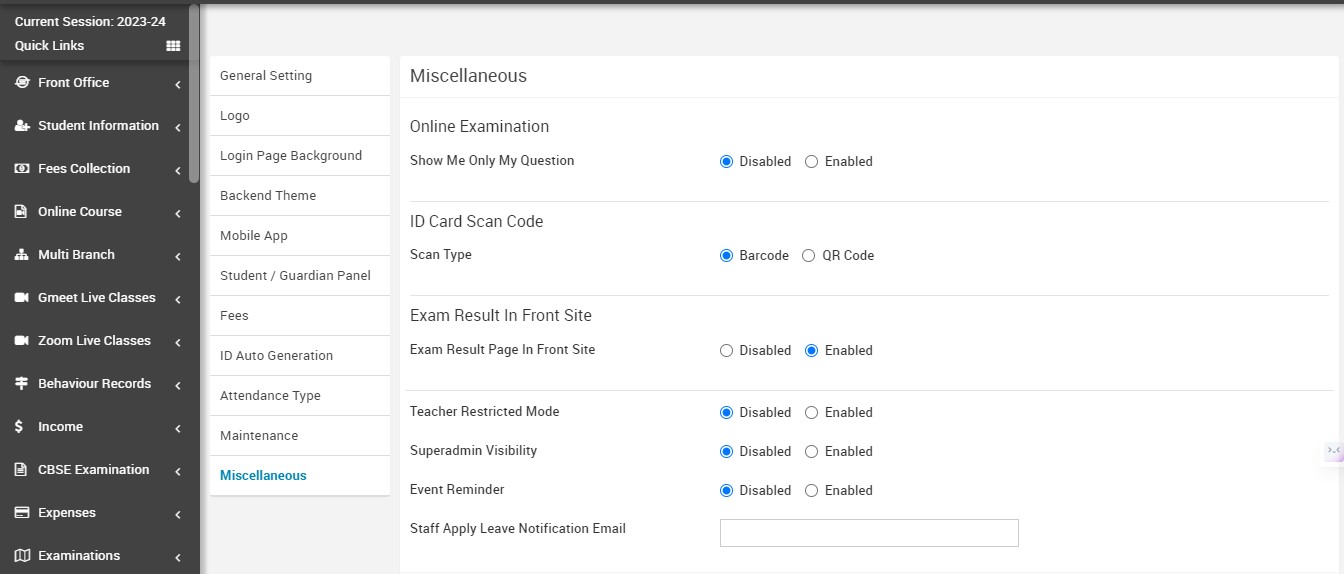1344x574 pixels.
Task: Open the Attendance Type settings link
Action: (270, 396)
